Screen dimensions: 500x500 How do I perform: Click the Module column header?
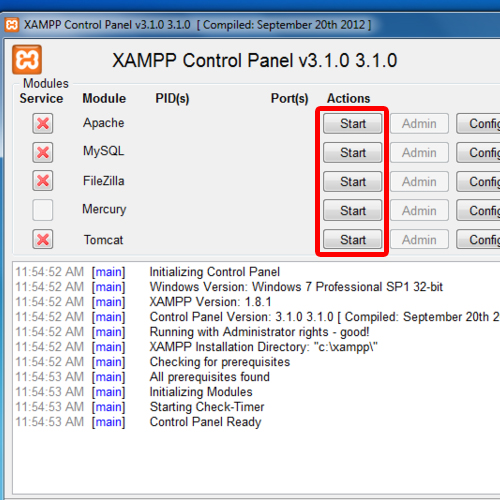(x=104, y=98)
